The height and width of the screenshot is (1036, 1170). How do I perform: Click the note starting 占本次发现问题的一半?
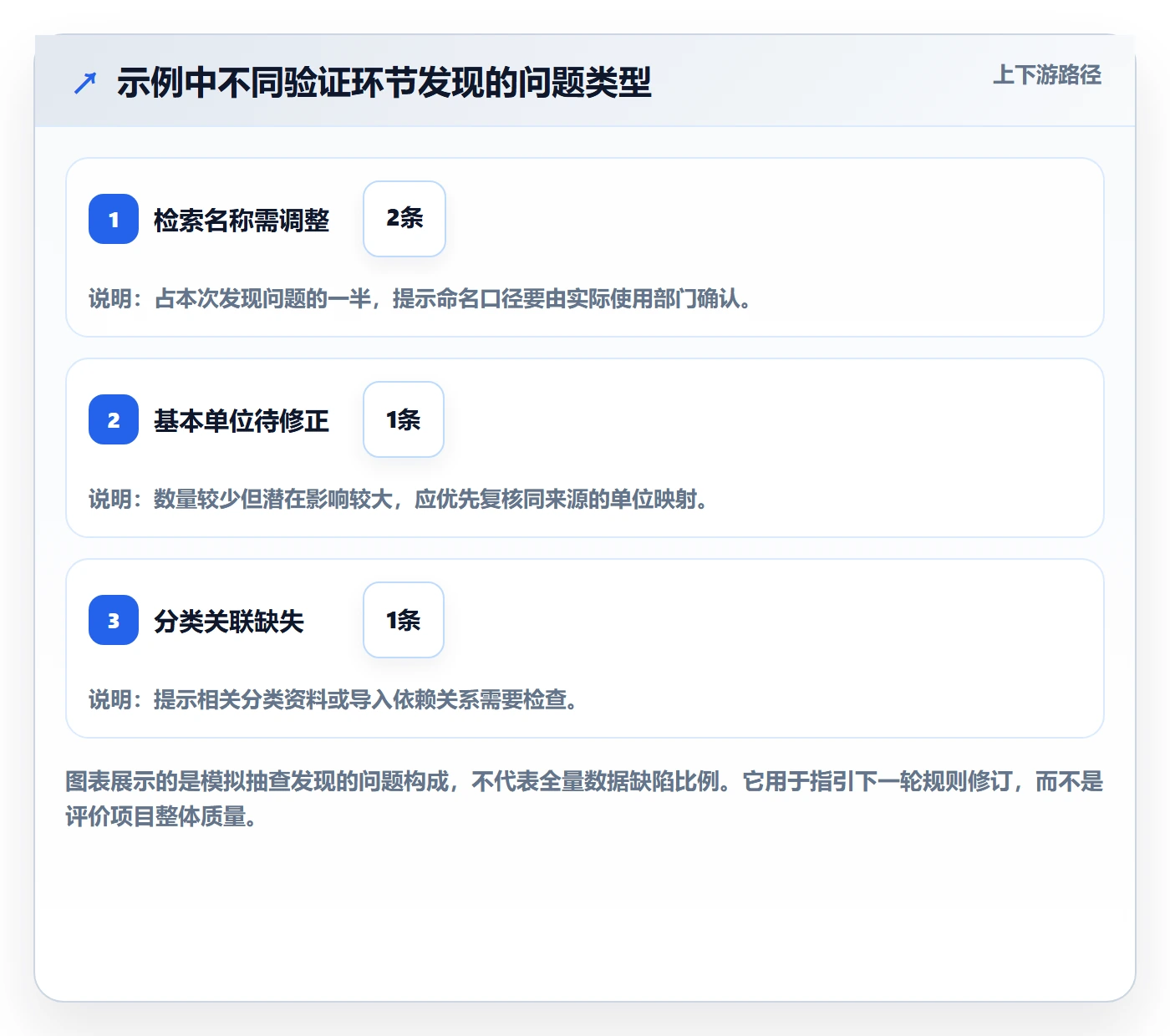[x=420, y=299]
